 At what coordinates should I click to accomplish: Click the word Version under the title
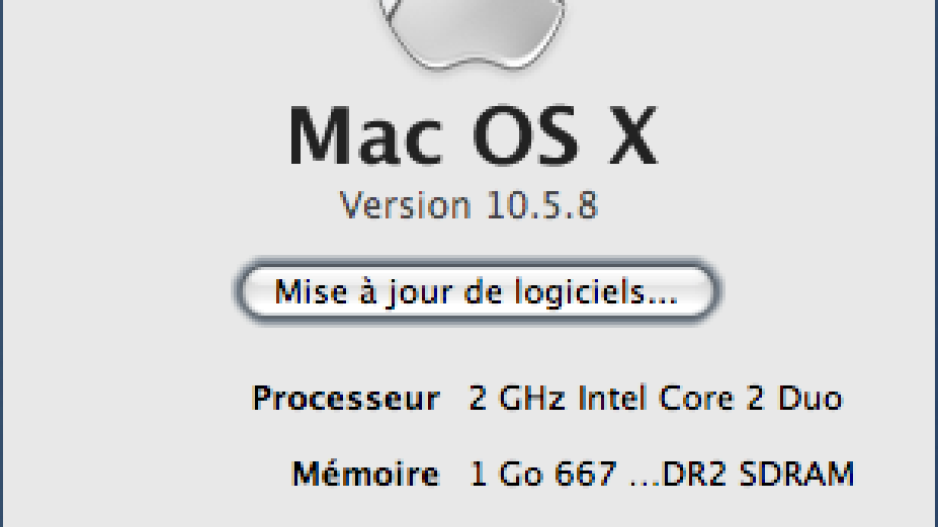click(x=406, y=205)
